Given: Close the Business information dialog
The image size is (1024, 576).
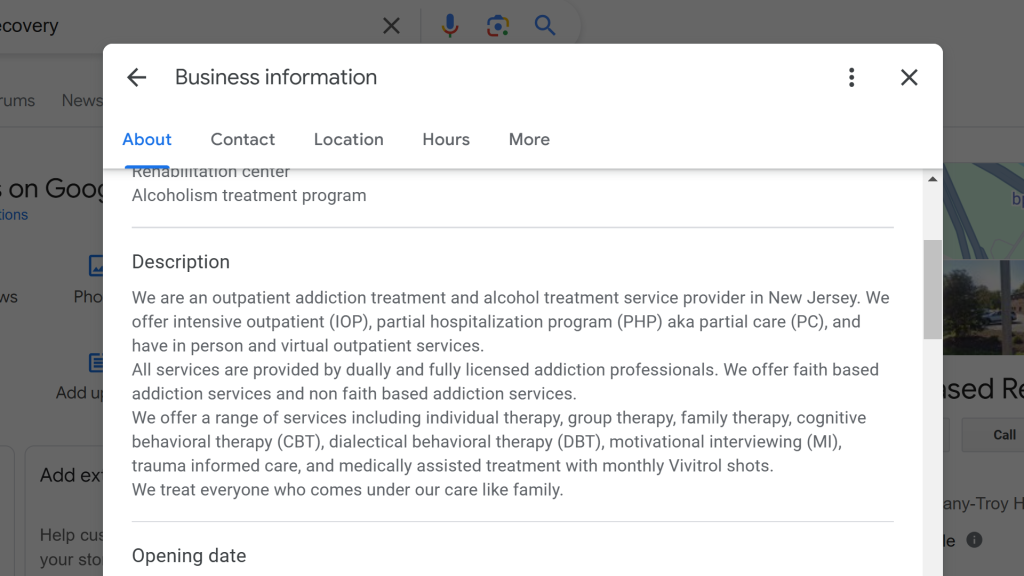Looking at the screenshot, I should [x=909, y=77].
